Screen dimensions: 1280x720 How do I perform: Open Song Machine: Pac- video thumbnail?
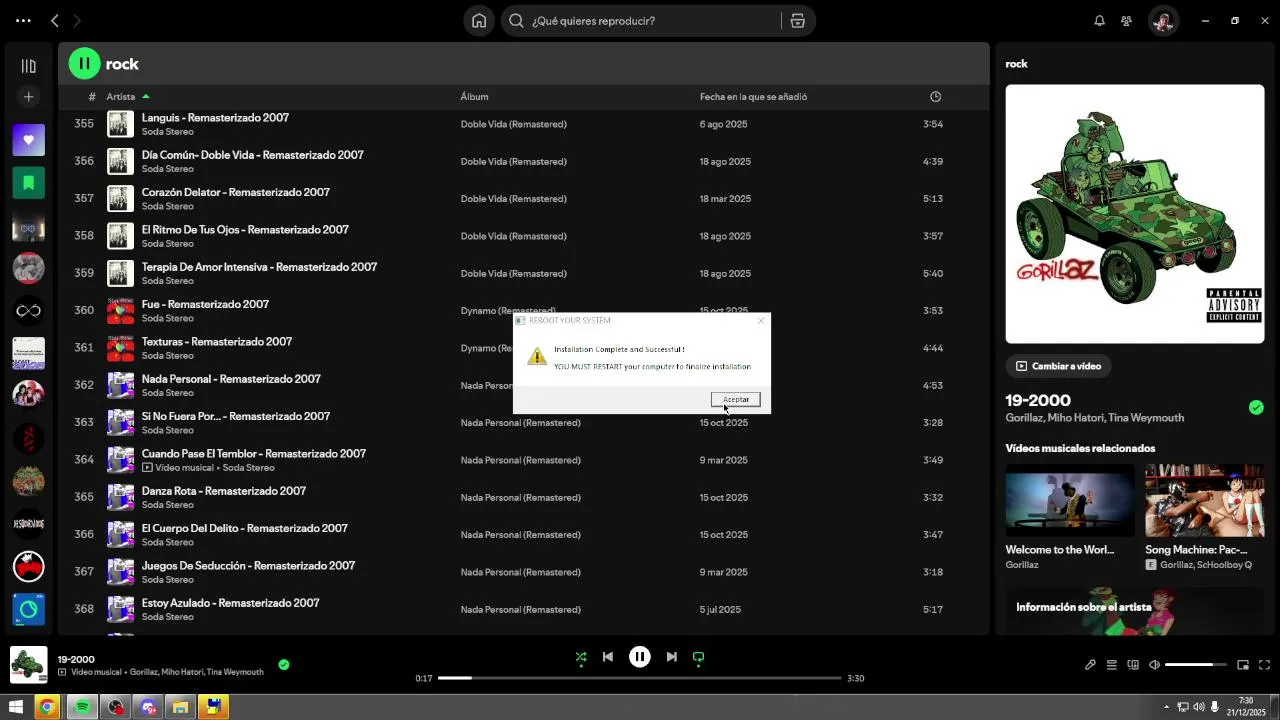[1204, 501]
